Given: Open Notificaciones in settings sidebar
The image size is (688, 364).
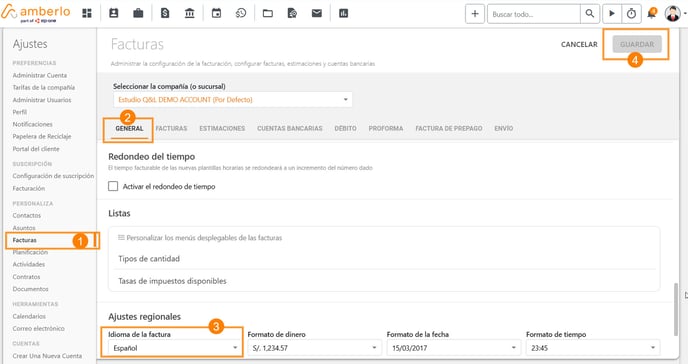Looking at the screenshot, I should pos(32,124).
